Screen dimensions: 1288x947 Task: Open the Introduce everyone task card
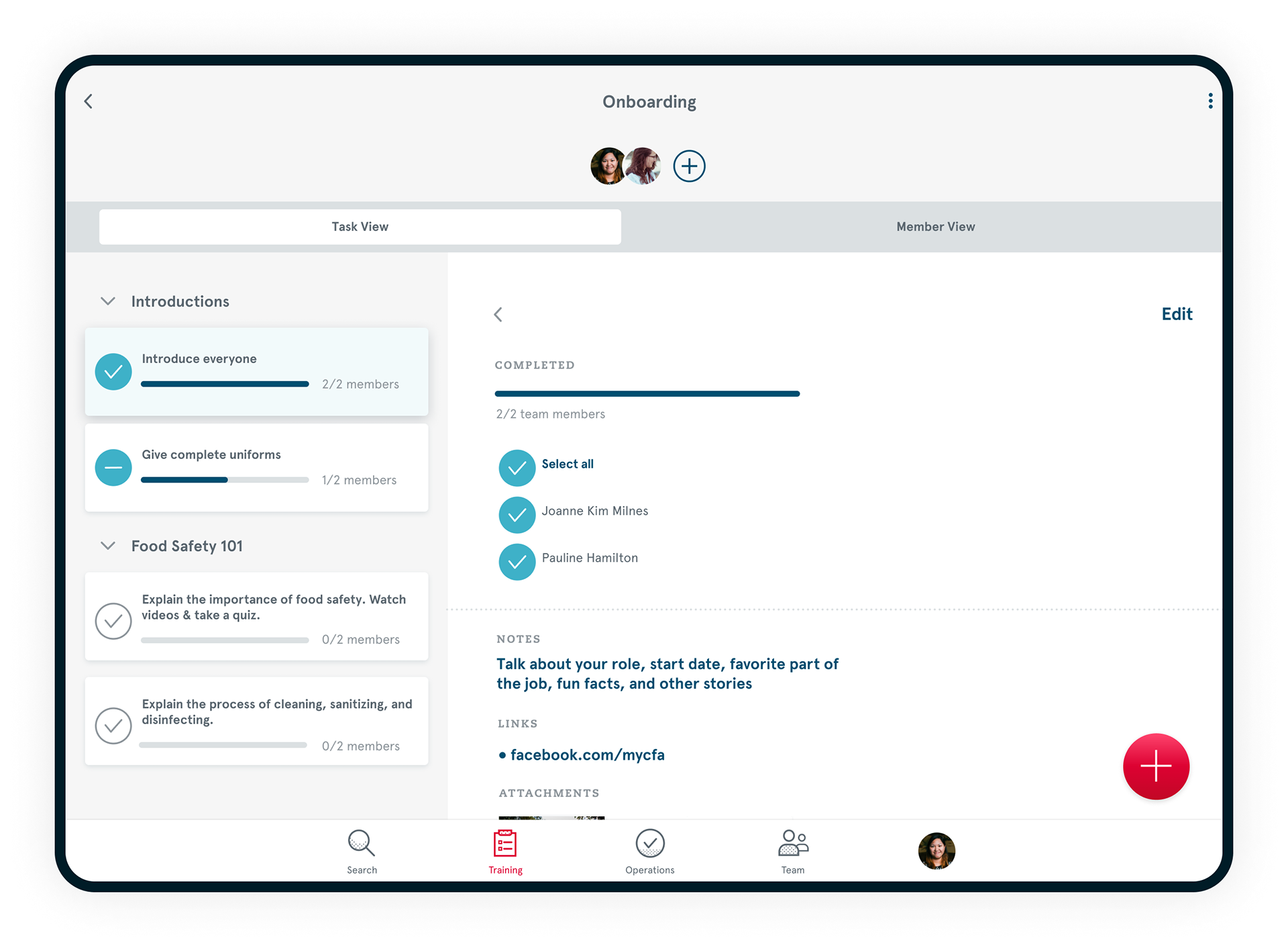pos(256,371)
